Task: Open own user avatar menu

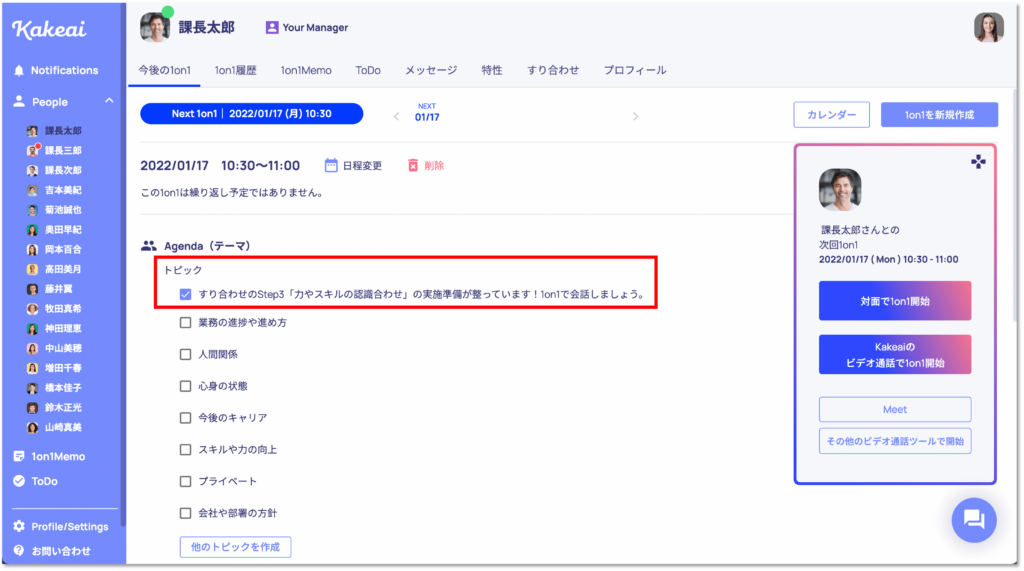Action: tap(989, 27)
